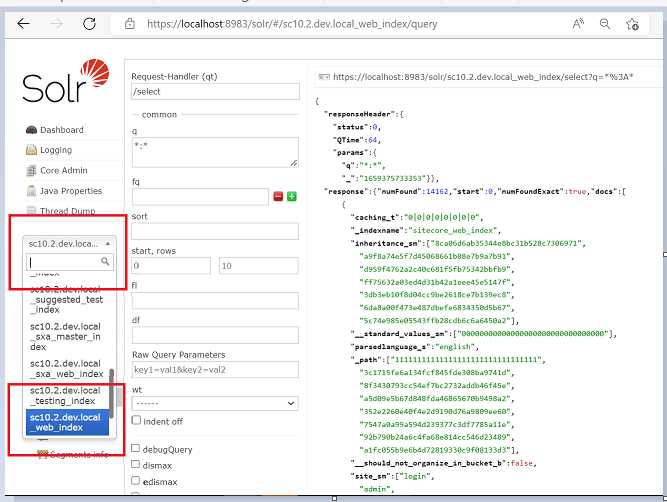Select sc10.2.dev.local_suggested_test_index core
667x502 pixels.
pos(67,299)
